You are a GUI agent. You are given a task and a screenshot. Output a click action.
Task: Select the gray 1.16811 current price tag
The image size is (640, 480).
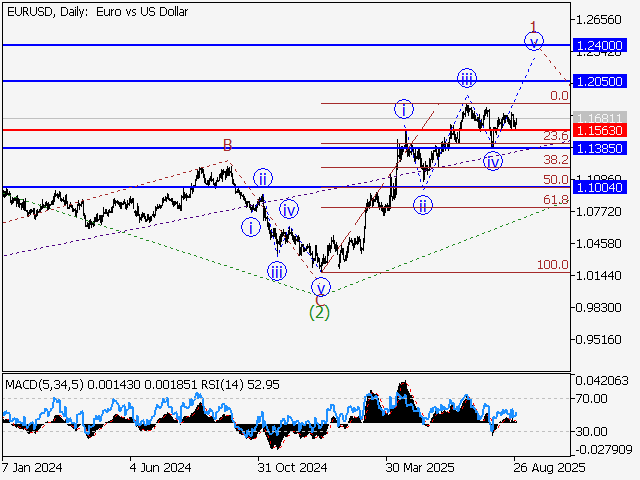pyautogui.click(x=601, y=118)
